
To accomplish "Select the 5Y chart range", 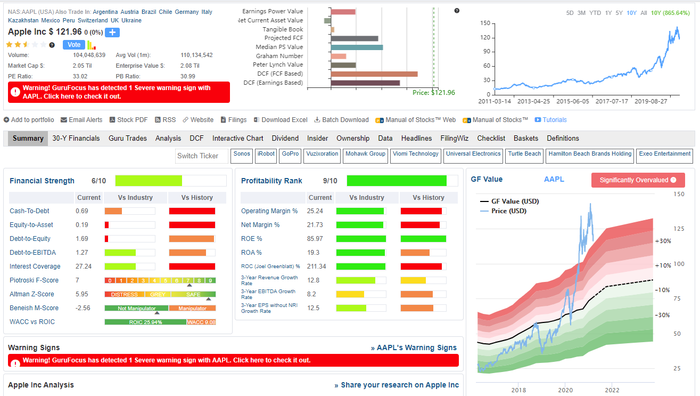I will [619, 13].
